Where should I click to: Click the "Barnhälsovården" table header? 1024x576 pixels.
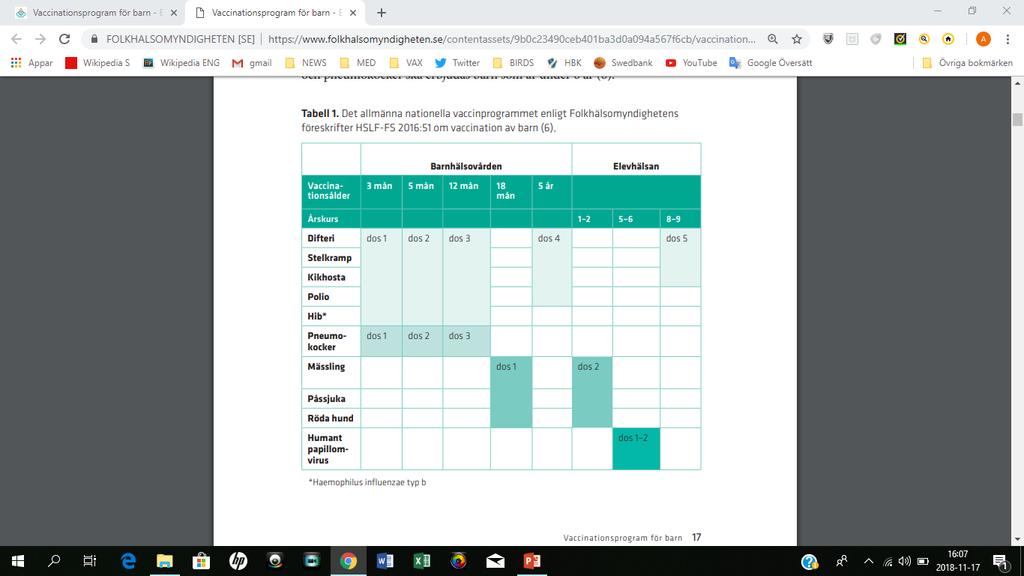tap(466, 166)
